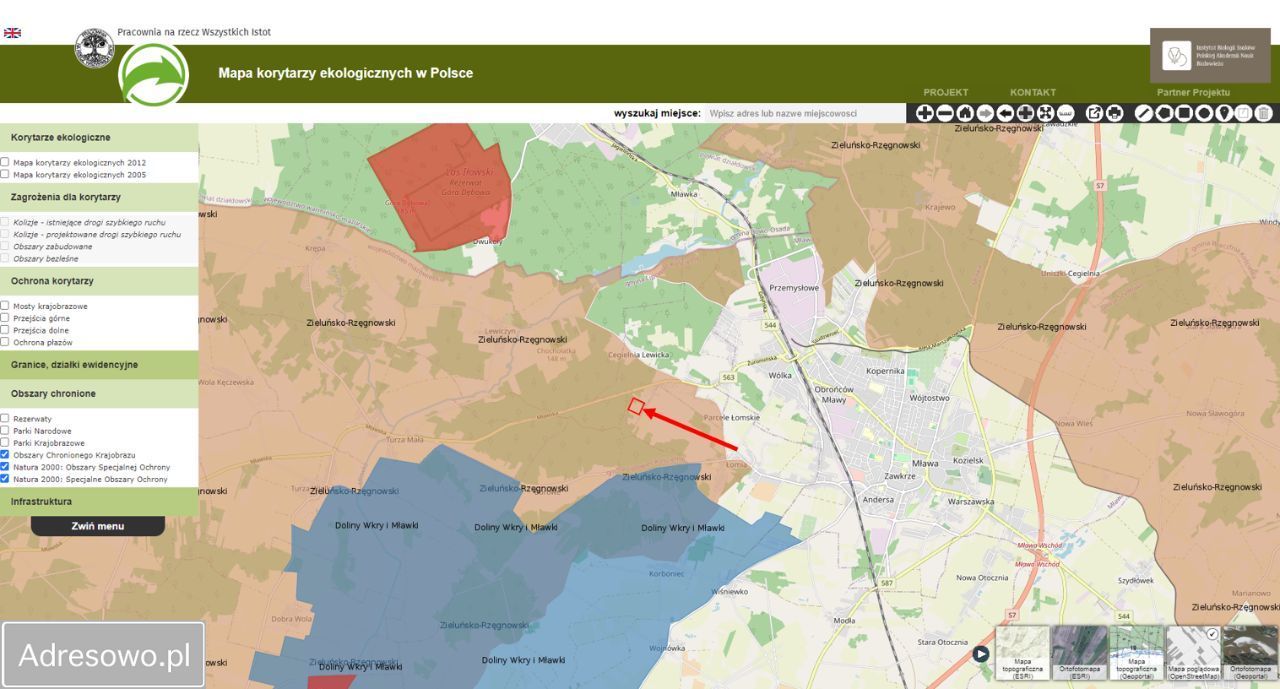The width and height of the screenshot is (1280, 689).
Task: Tick the Przejścia górne checkbox
Action: click(5, 318)
